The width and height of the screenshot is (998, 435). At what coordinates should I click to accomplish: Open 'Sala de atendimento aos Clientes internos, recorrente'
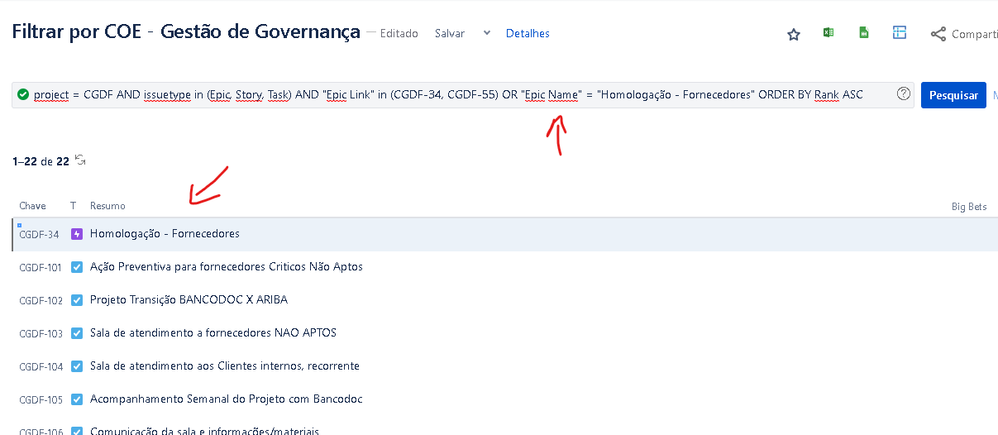click(x=225, y=366)
